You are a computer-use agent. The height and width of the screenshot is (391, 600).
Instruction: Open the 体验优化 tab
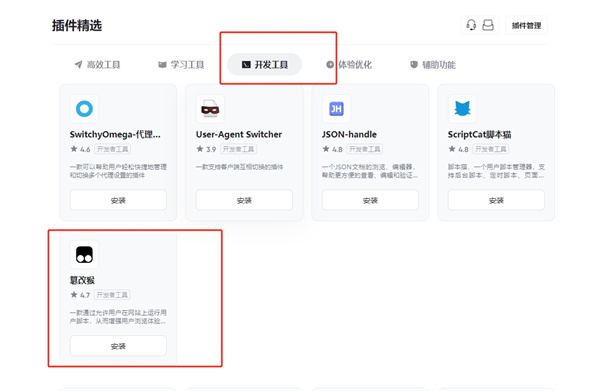point(349,65)
